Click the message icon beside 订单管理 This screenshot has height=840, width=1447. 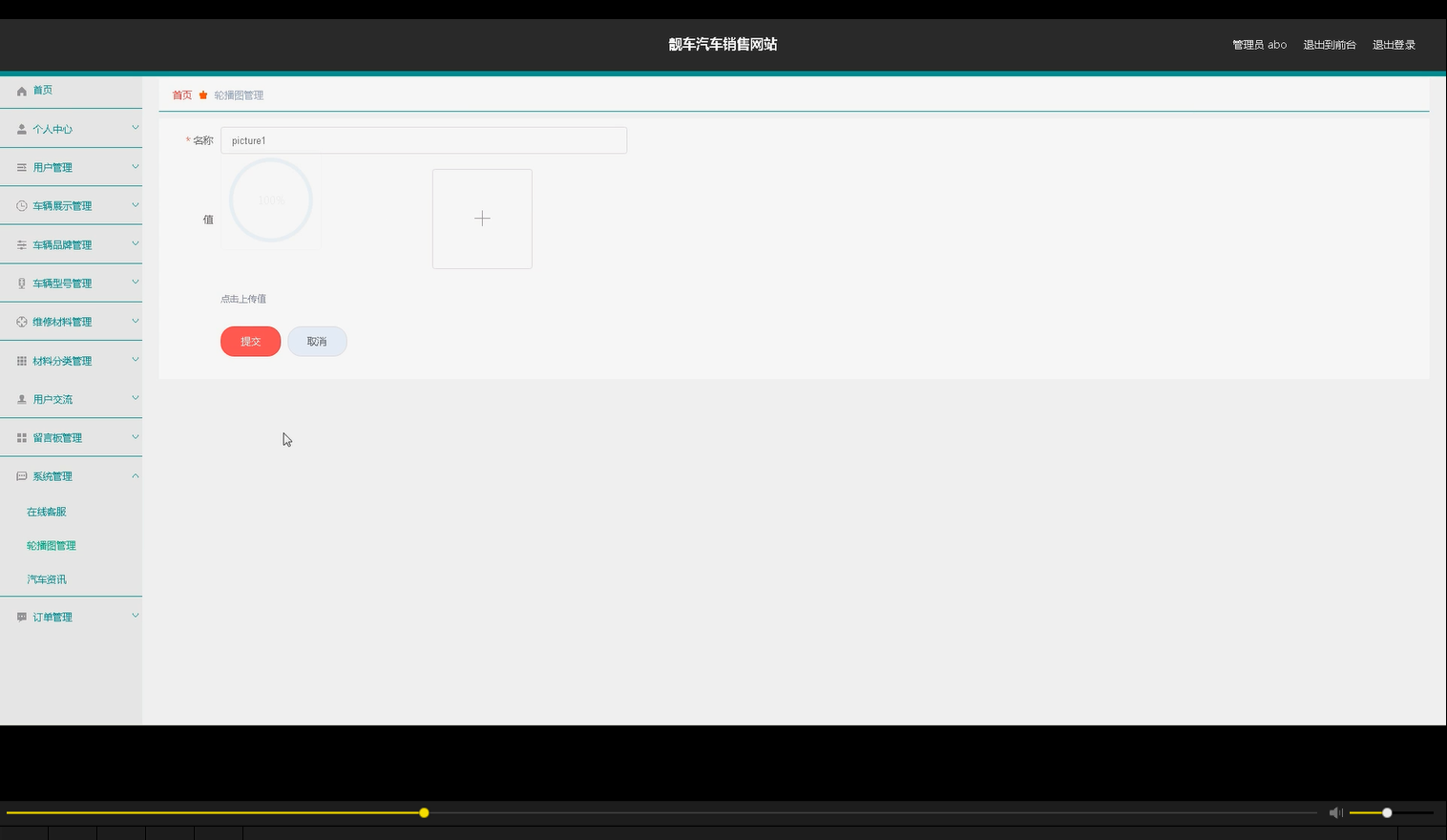click(22, 618)
